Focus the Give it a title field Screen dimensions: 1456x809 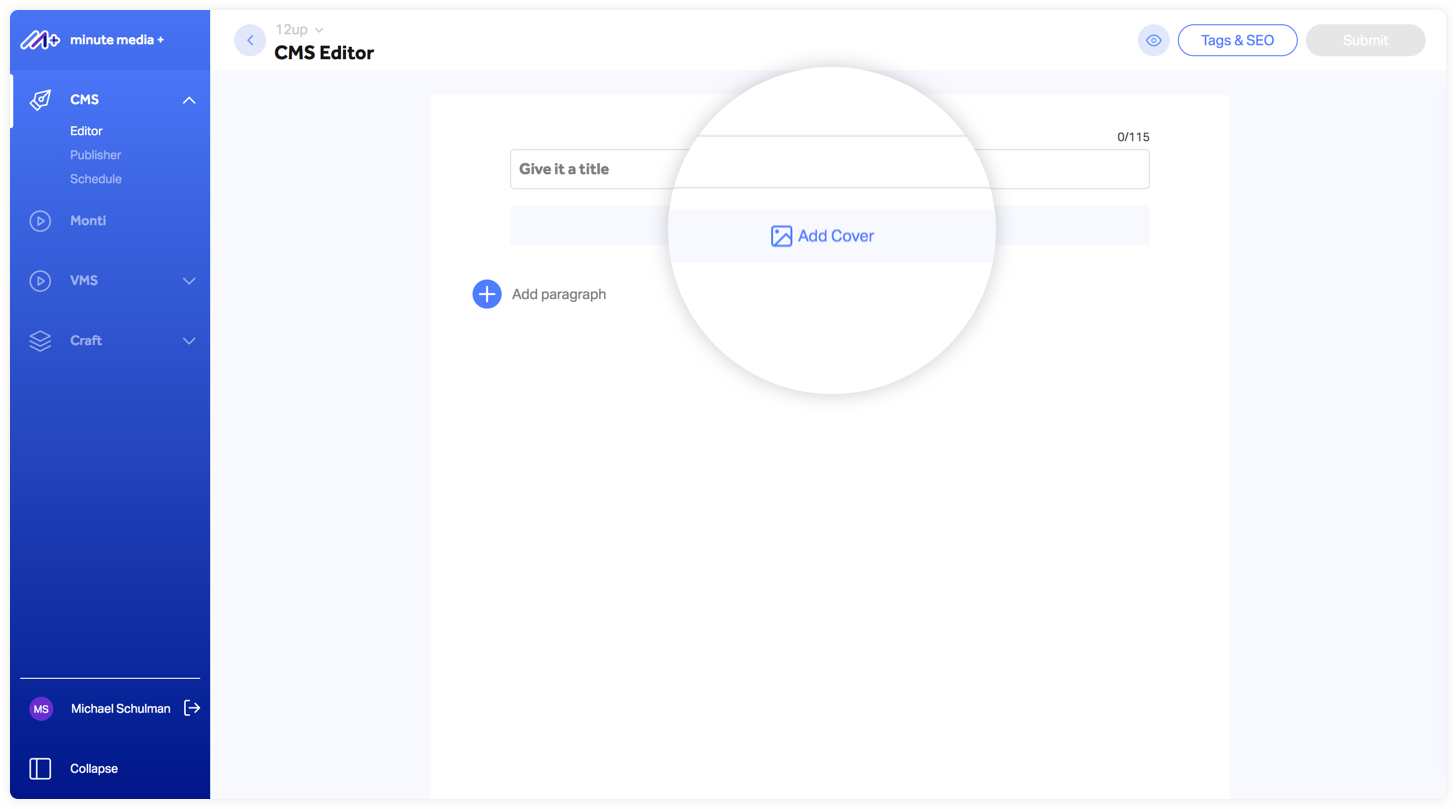[830, 169]
